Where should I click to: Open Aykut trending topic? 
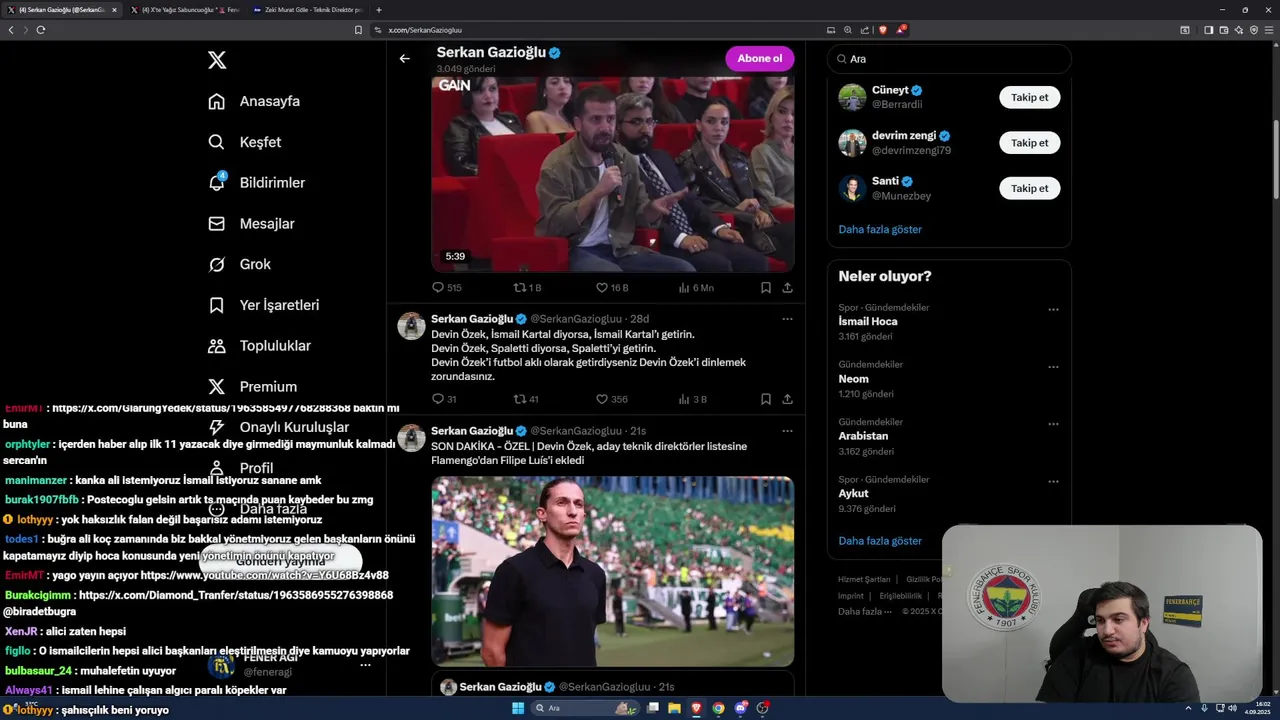pyautogui.click(x=853, y=493)
